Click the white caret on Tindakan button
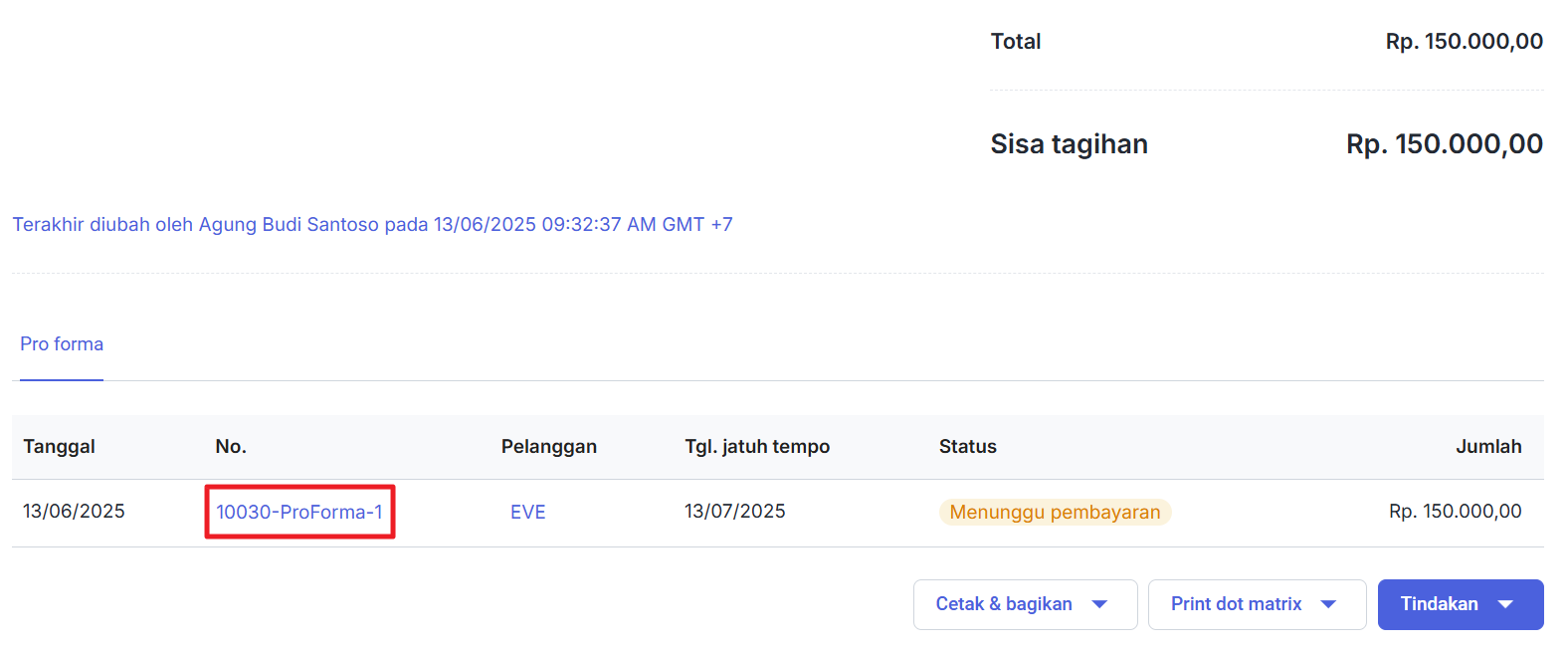The width and height of the screenshot is (1568, 652). coord(1505,604)
